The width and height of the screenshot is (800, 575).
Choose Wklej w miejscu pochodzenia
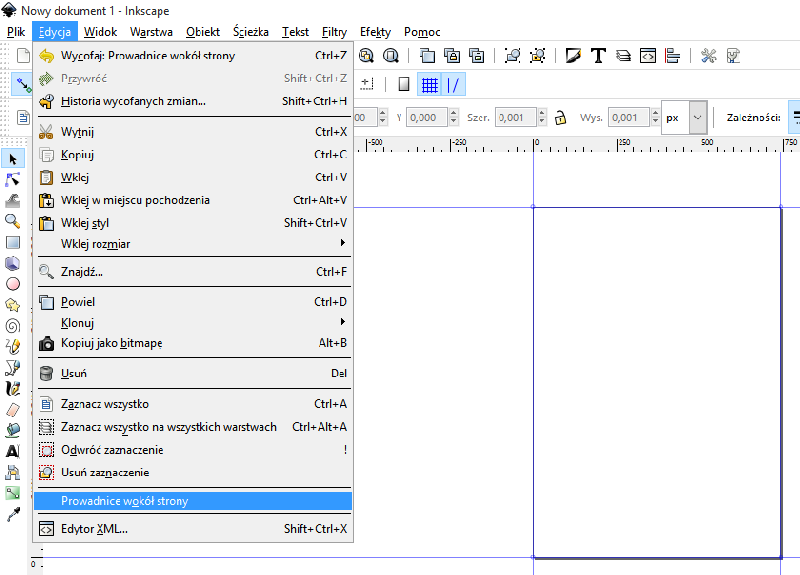coord(193,200)
